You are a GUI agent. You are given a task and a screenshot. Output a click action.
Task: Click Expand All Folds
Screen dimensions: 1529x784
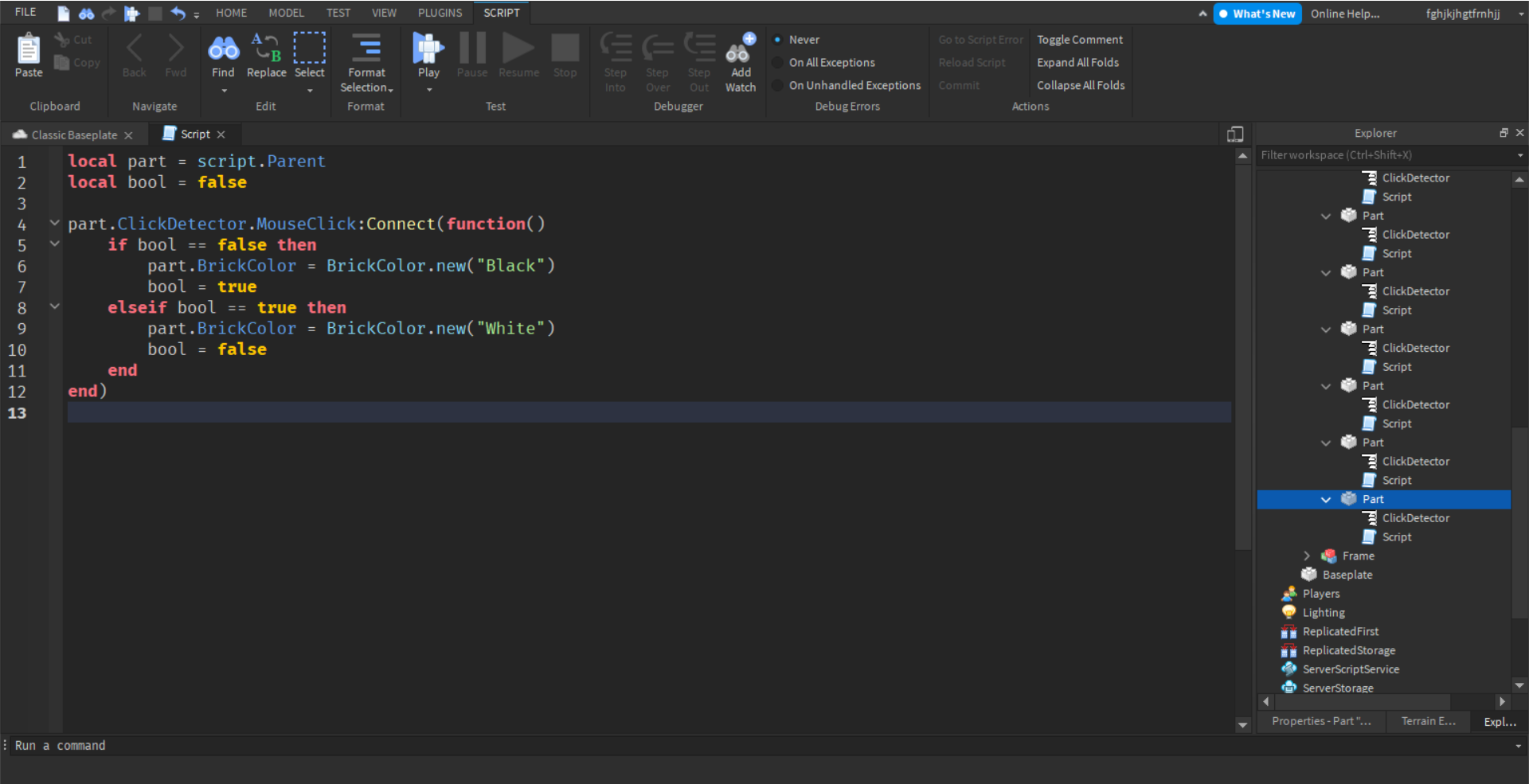point(1077,62)
